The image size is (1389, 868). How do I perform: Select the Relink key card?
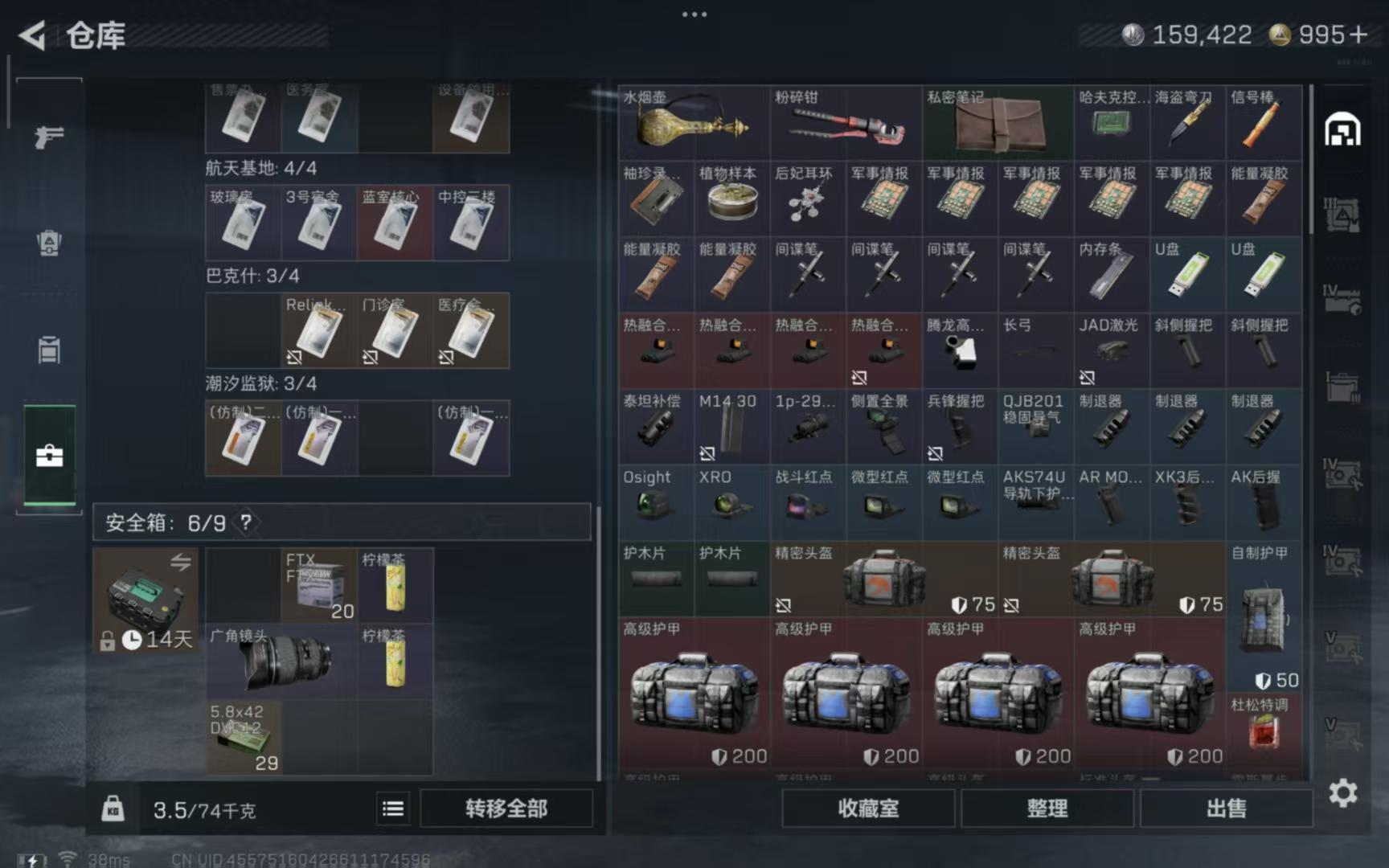click(319, 330)
